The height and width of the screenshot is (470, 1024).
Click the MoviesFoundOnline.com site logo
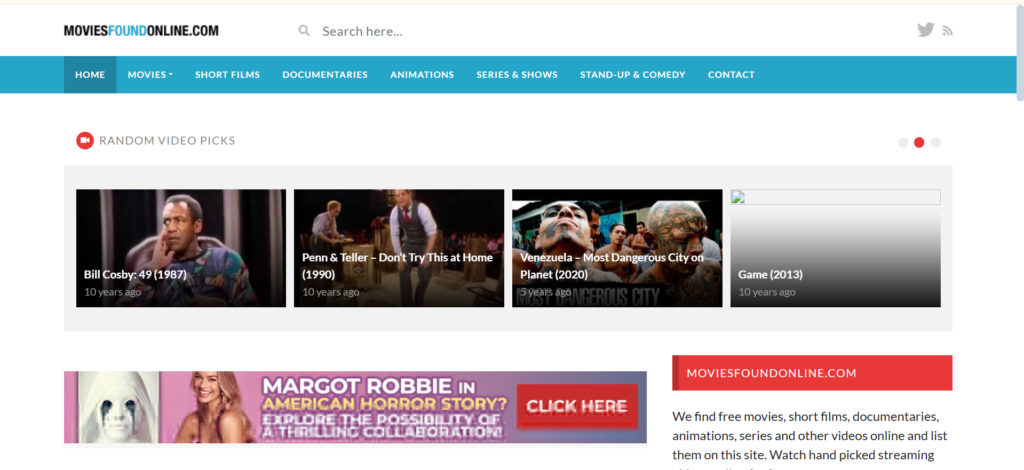[141, 31]
